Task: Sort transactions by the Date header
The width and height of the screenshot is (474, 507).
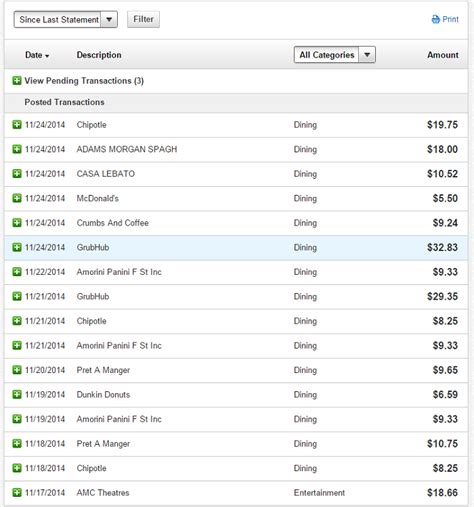Action: (x=37, y=55)
